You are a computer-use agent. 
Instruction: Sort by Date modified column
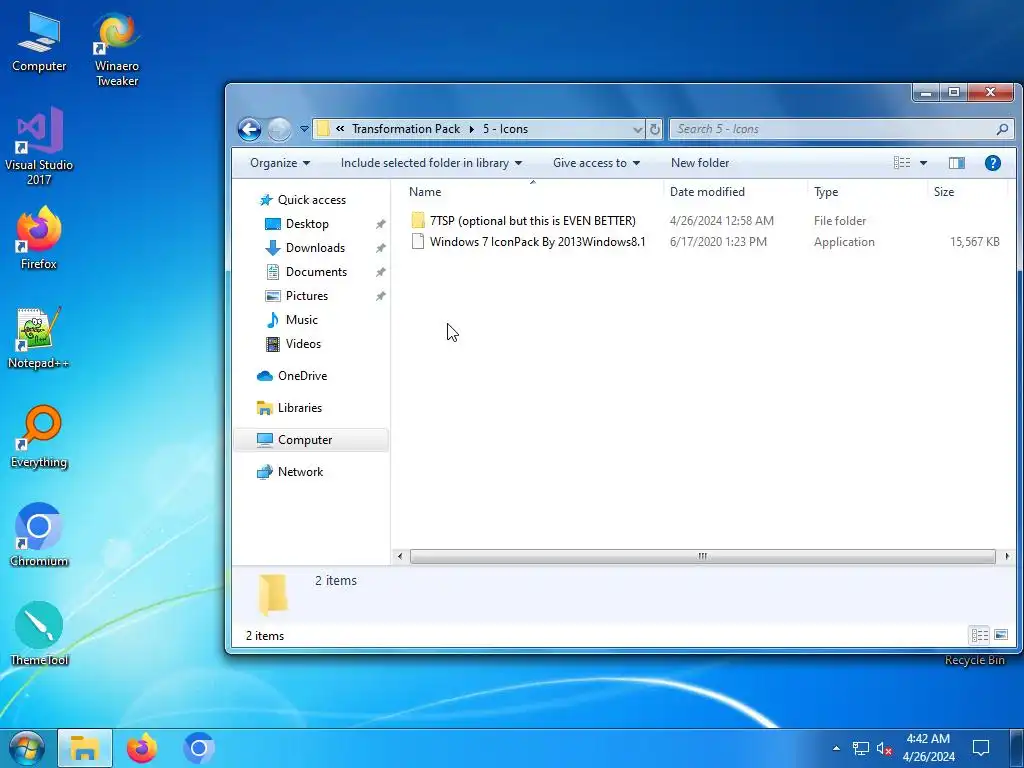pos(736,191)
